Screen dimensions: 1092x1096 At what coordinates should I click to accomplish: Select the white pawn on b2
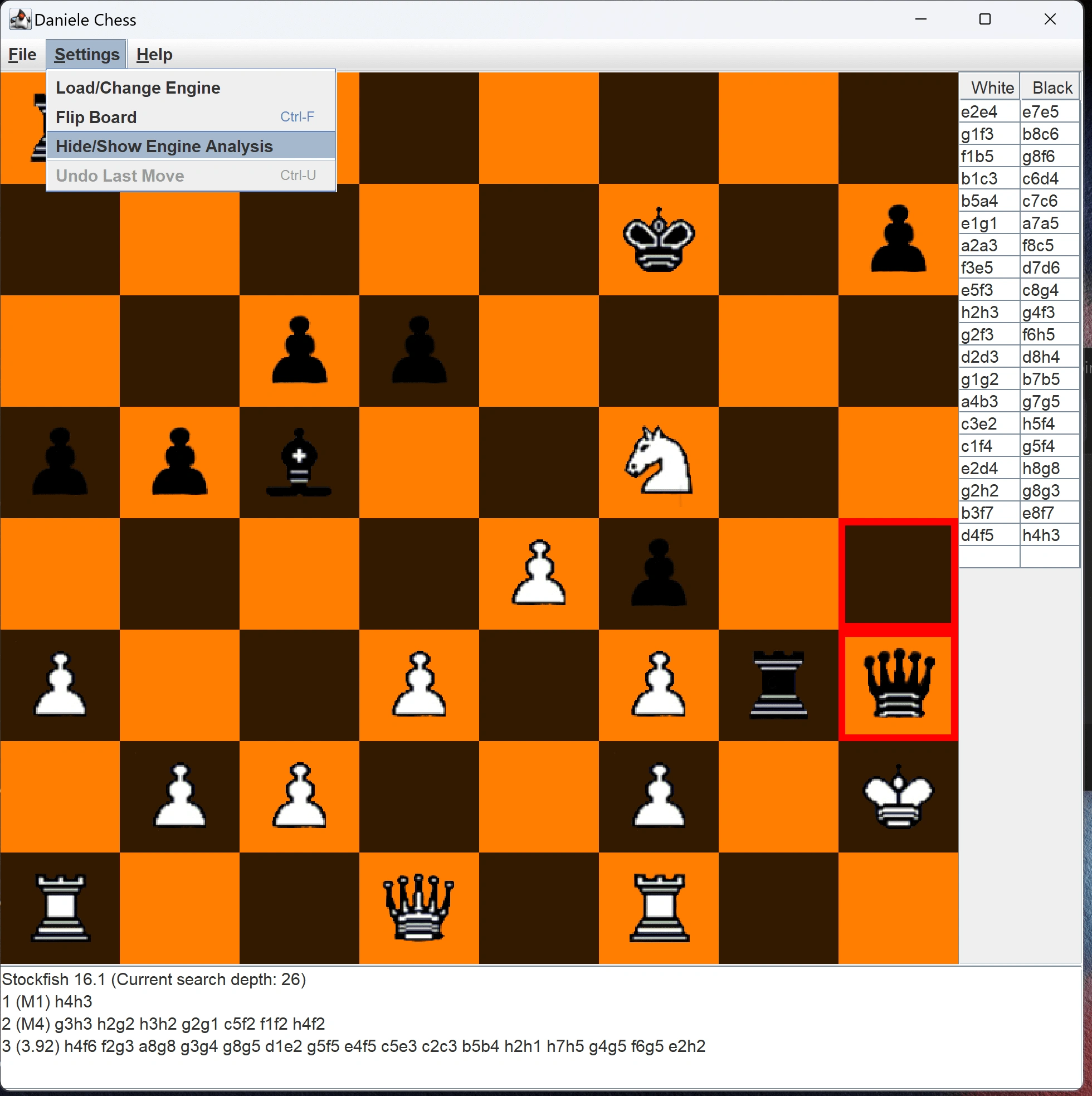(x=180, y=795)
